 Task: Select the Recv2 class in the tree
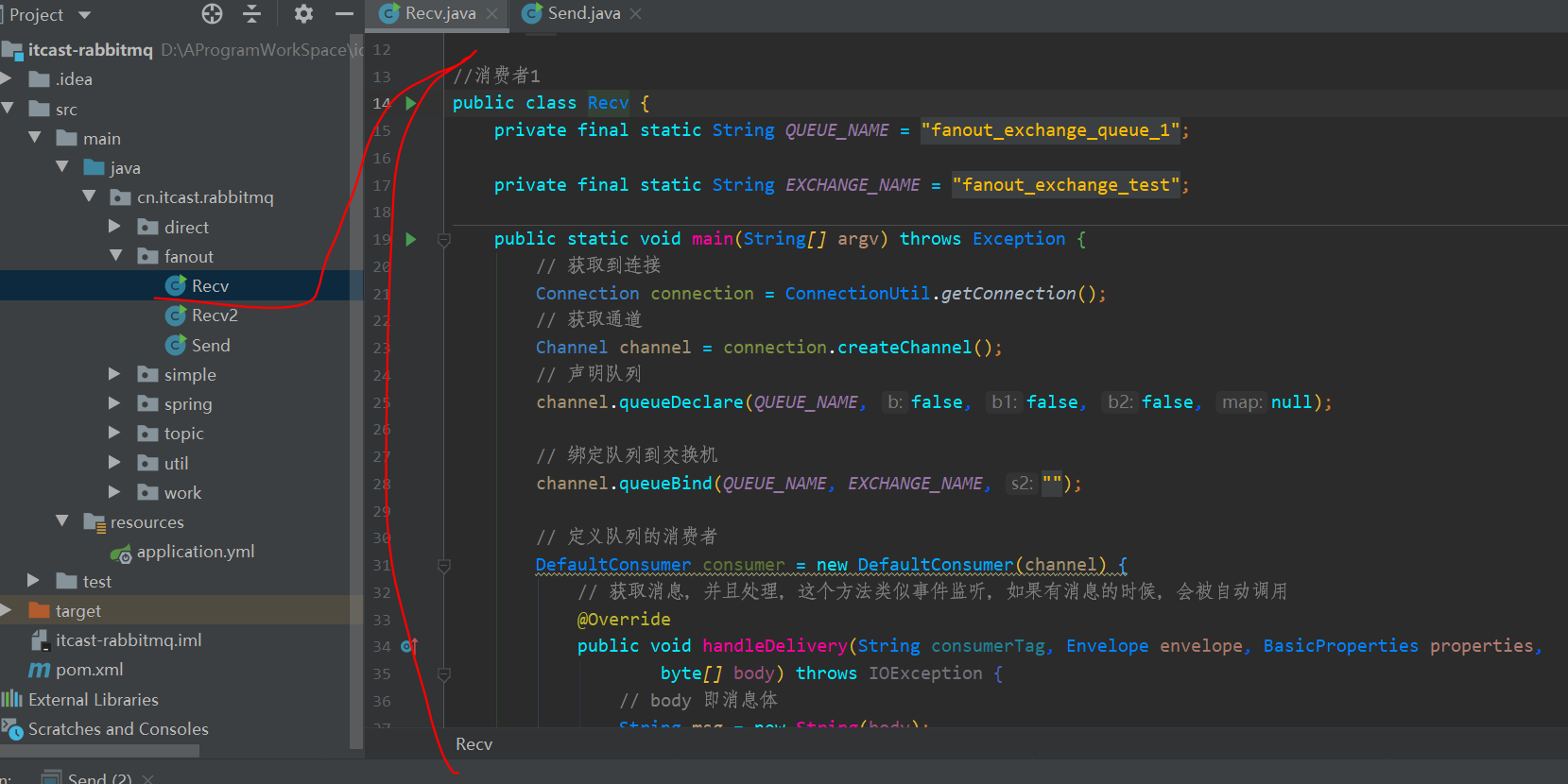tap(215, 315)
